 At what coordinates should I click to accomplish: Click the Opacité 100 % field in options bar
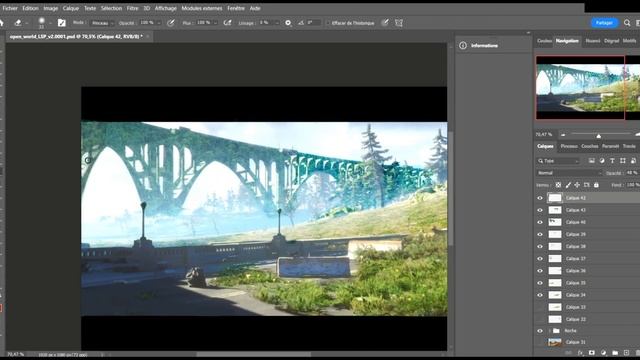point(147,23)
